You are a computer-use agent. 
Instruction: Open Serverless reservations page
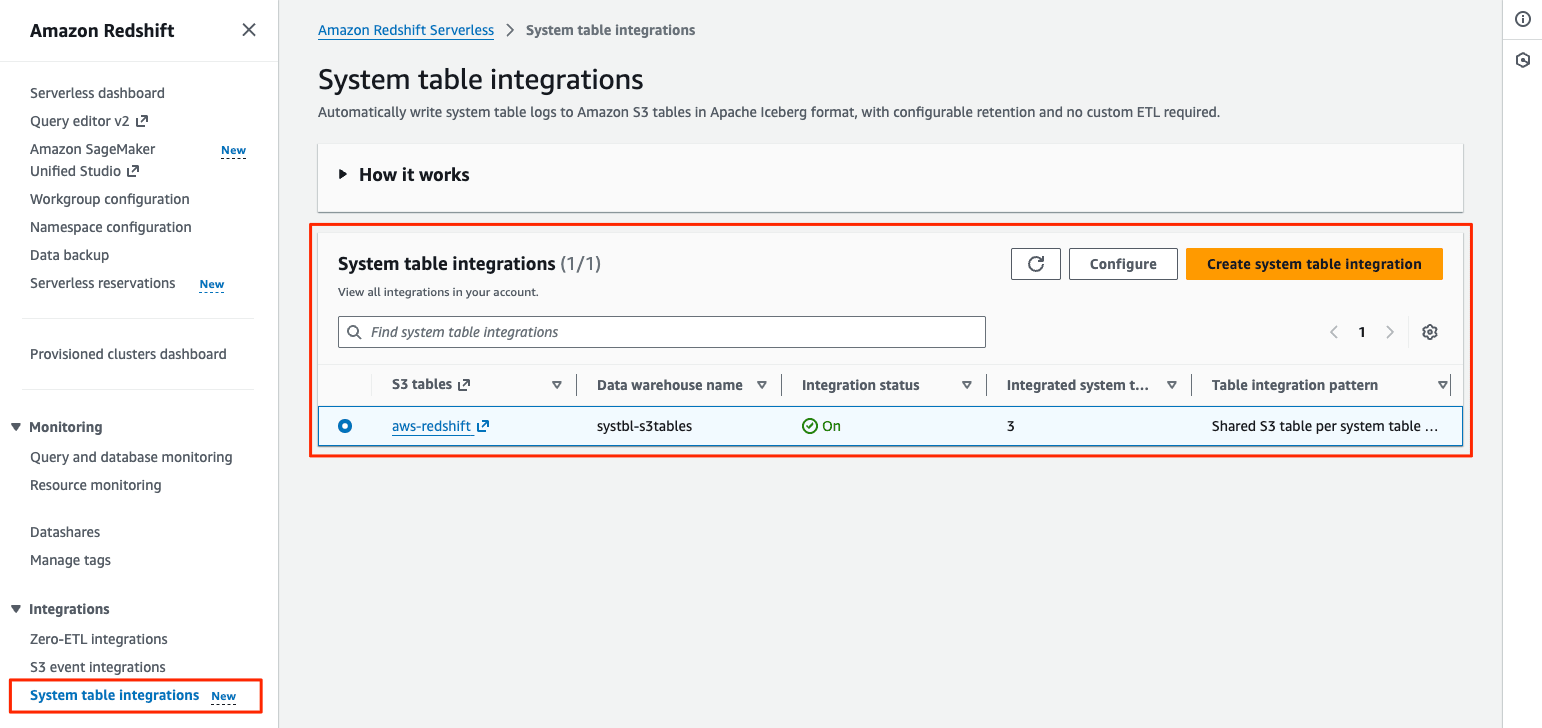coord(103,283)
